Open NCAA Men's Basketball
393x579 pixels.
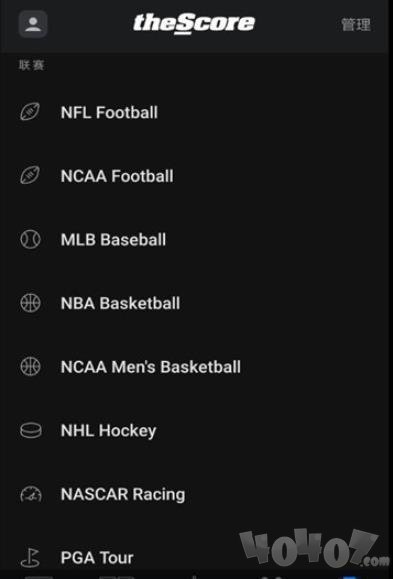(x=151, y=367)
